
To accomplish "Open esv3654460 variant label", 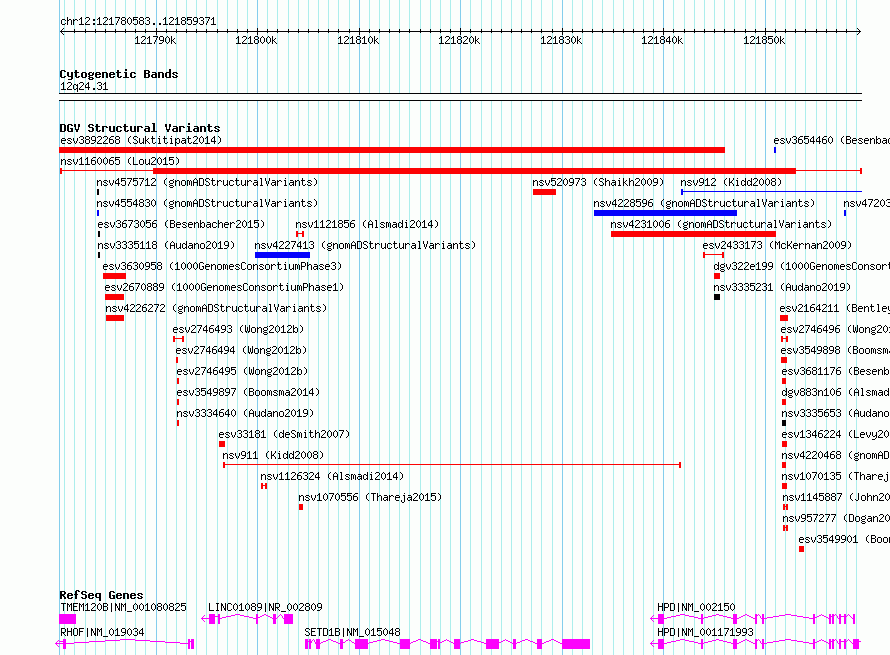I will 832,140.
